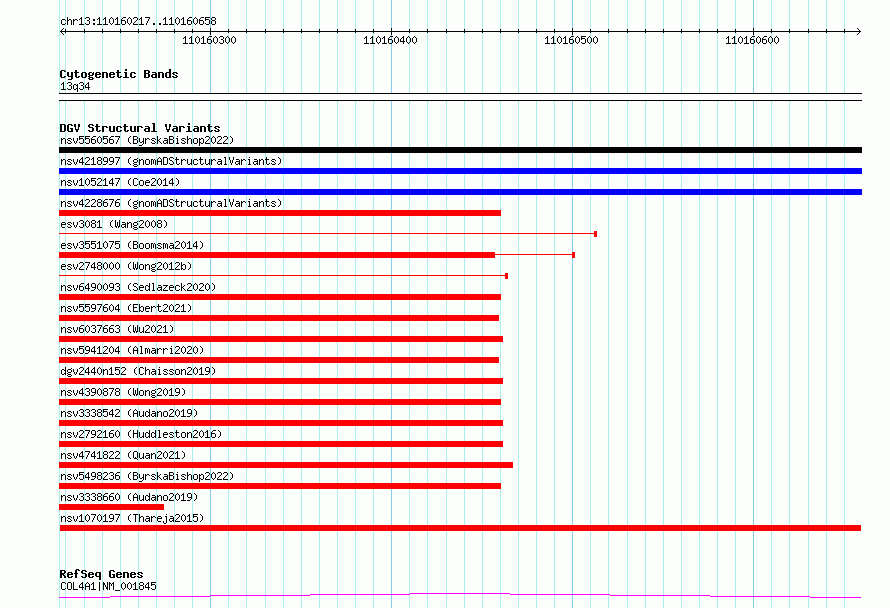Click variant label nsv4390878 (Wong2019)
The height and width of the screenshot is (608, 890).
[x=123, y=392]
